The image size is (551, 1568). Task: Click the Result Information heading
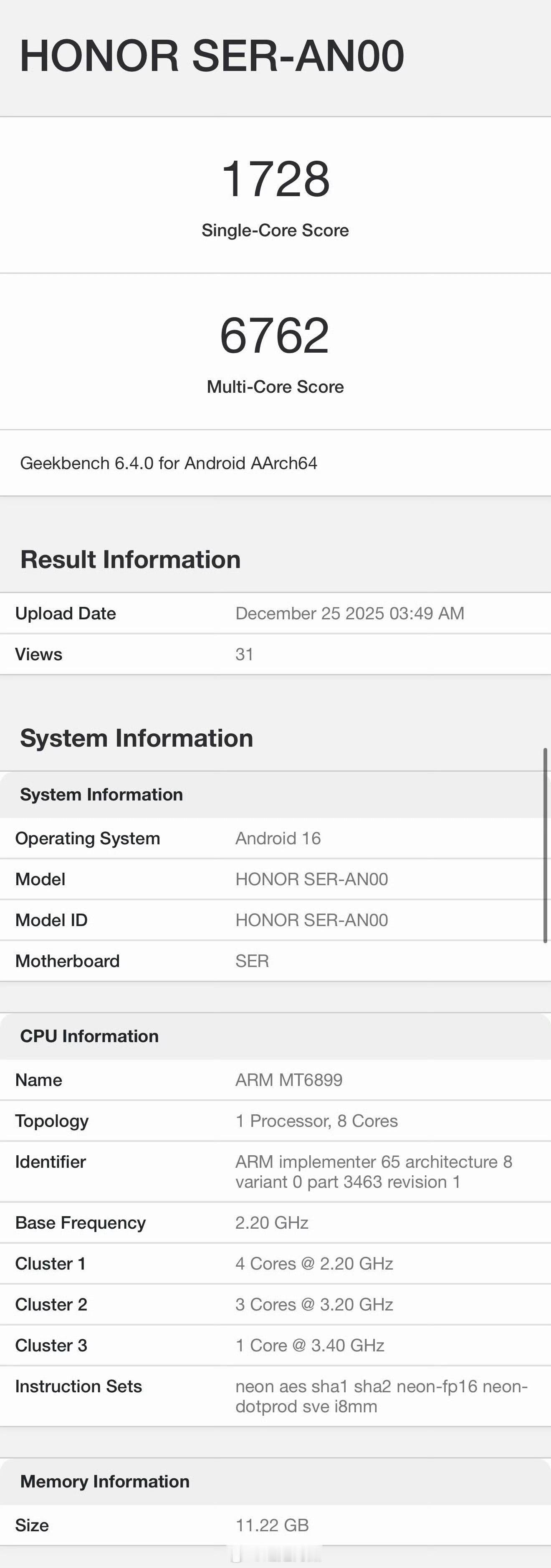[x=130, y=559]
